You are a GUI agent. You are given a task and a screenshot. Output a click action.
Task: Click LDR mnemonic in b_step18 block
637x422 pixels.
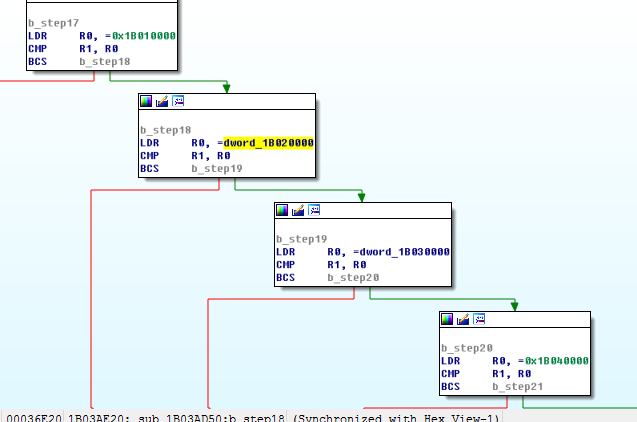150,143
